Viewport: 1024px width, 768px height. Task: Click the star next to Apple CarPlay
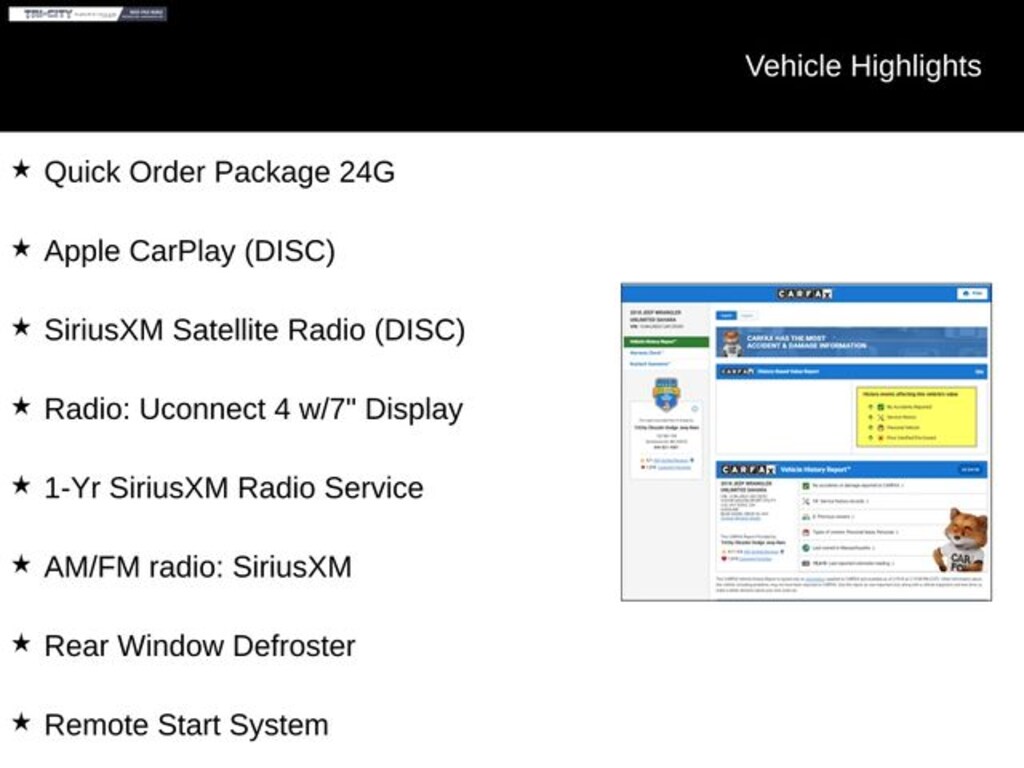(x=21, y=249)
